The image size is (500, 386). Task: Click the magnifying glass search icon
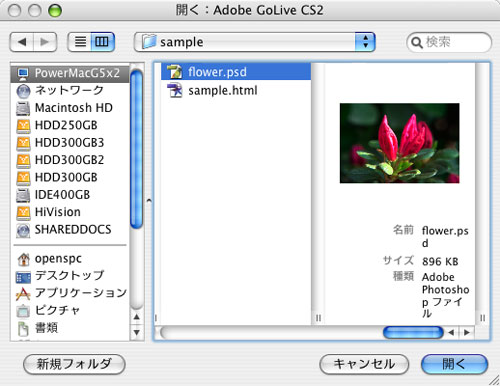pos(417,43)
